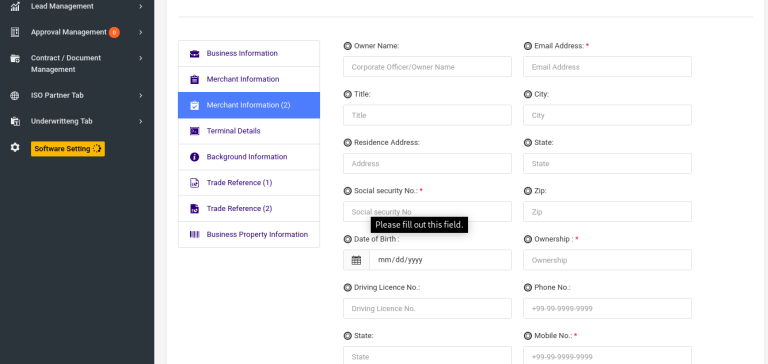Focus the City input field
Image resolution: width=768 pixels, height=364 pixels.
point(607,115)
